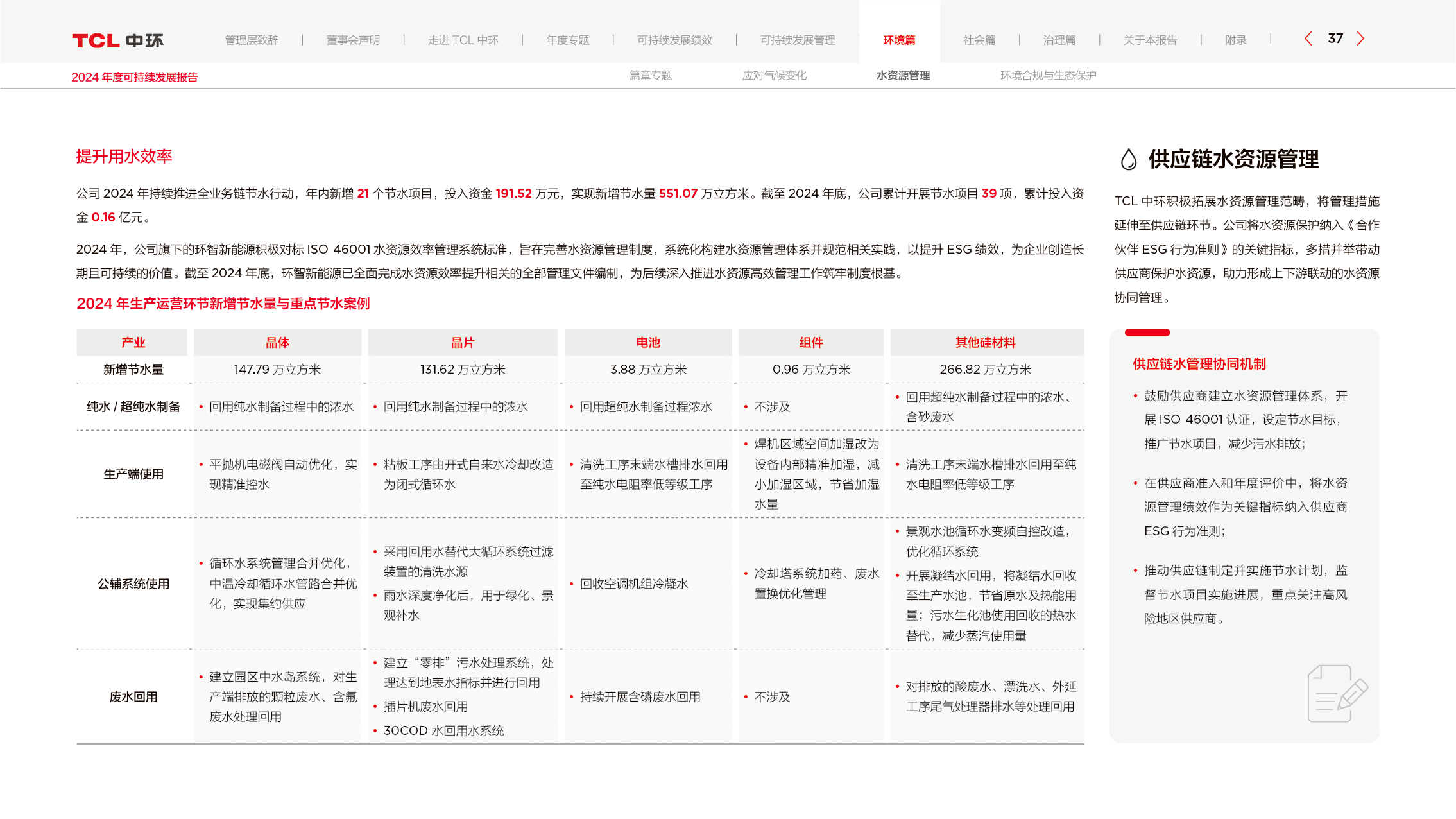1456x819 pixels.
Task: Open 可持续发展绩效 tab
Action: pyautogui.click(x=674, y=40)
